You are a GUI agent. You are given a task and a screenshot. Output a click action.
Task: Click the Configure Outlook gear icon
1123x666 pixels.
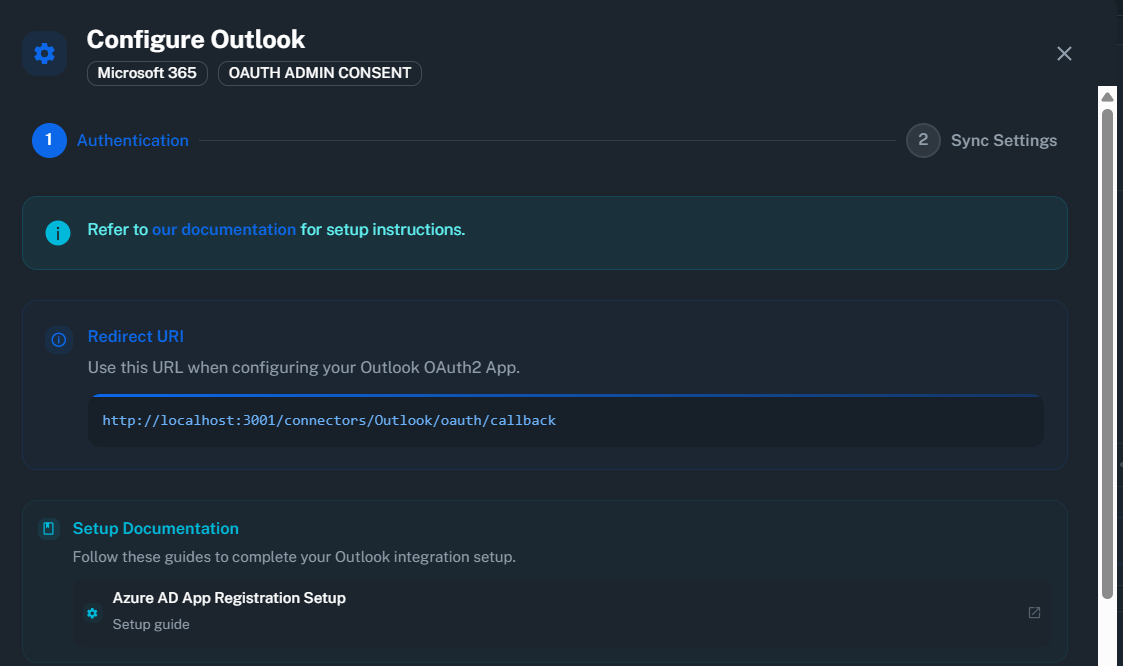[x=44, y=53]
